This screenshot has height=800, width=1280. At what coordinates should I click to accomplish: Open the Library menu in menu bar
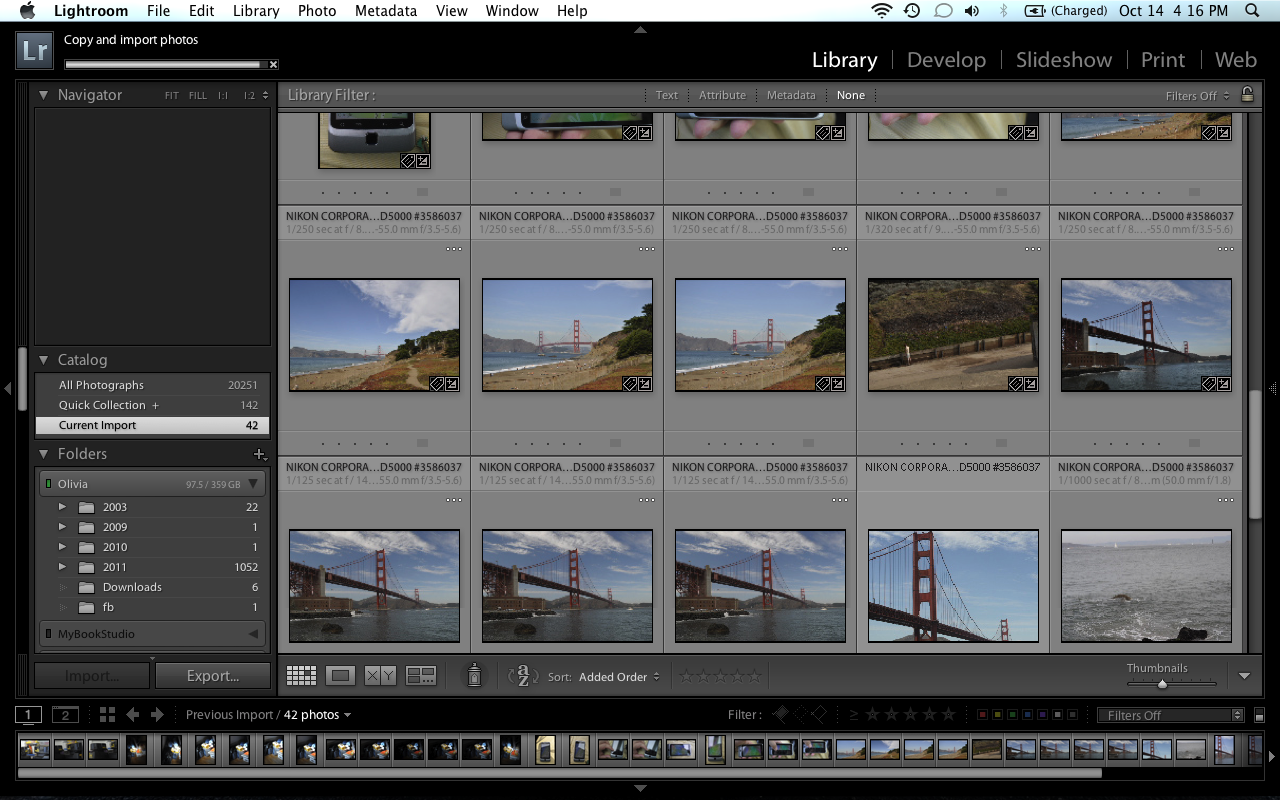pos(256,11)
